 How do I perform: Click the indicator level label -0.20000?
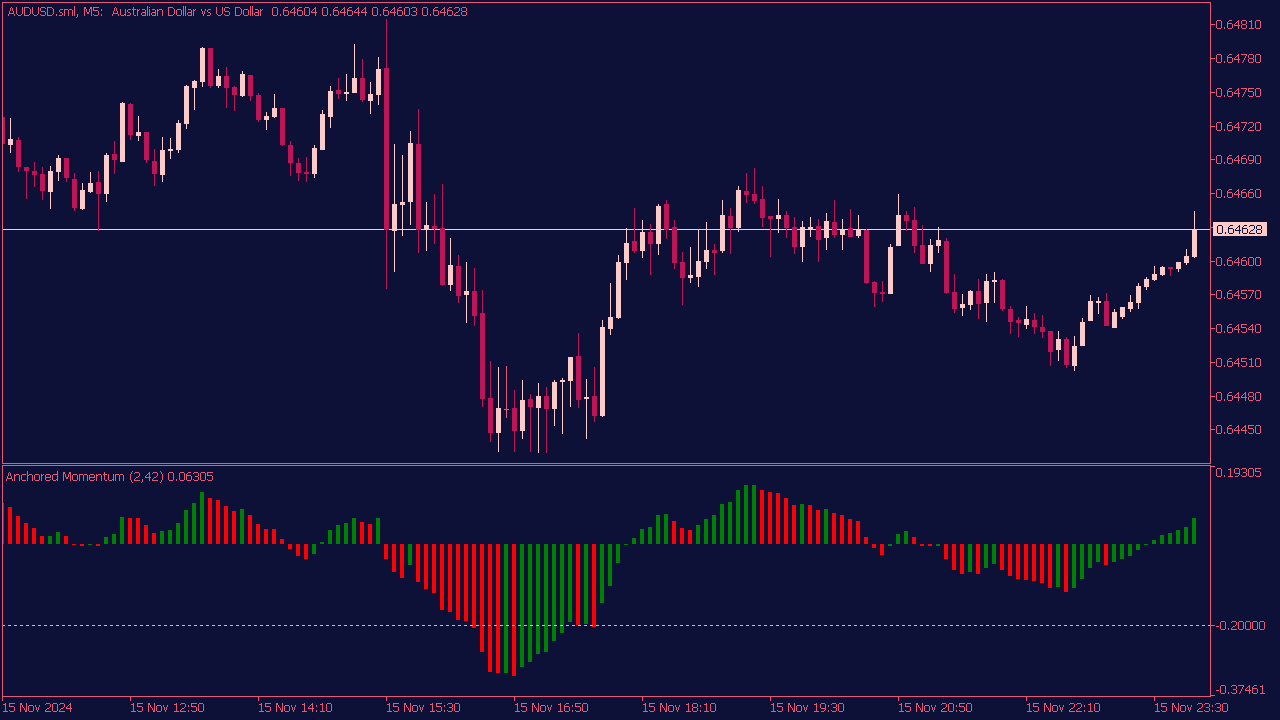(1239, 625)
